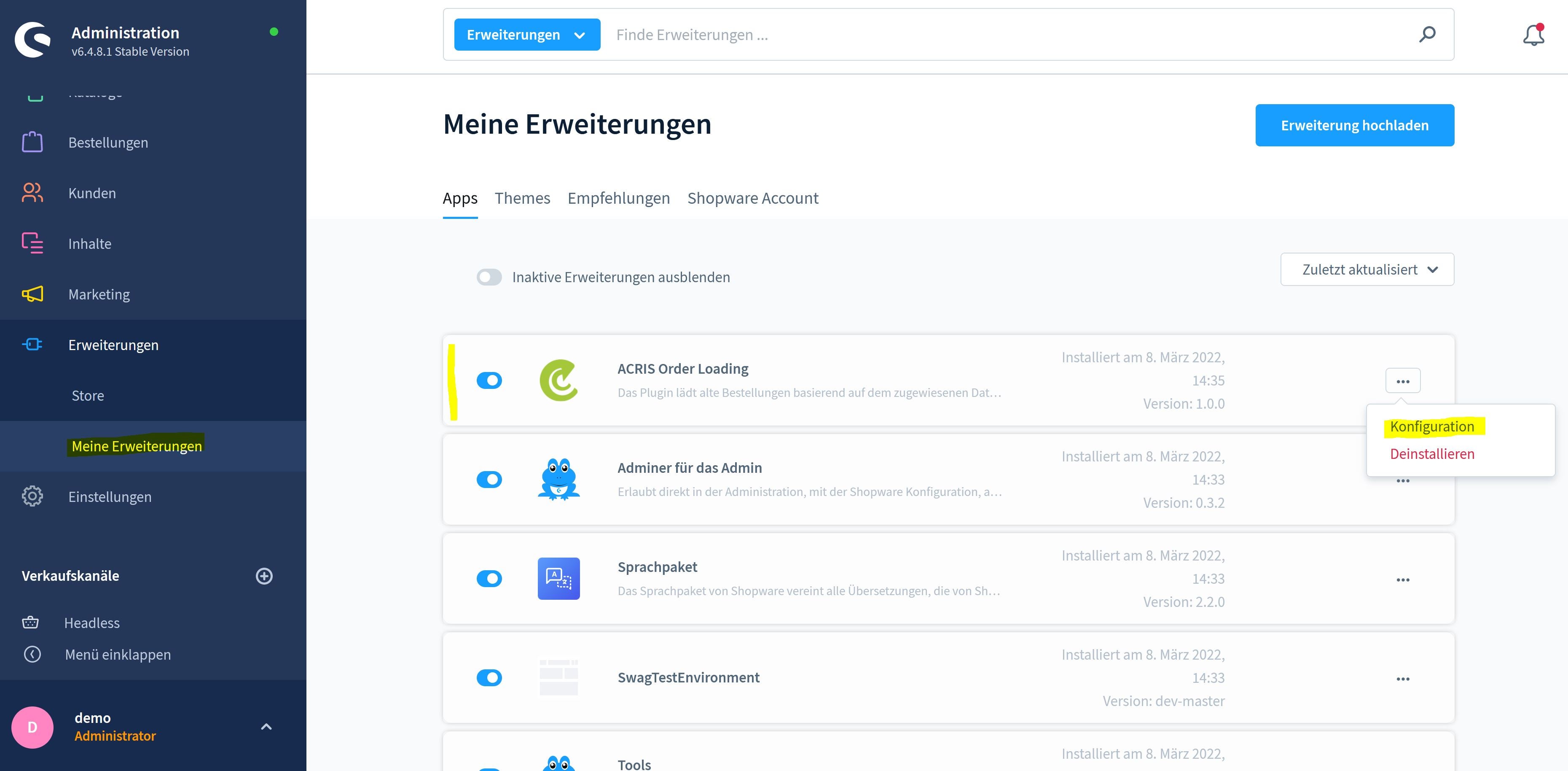Click Erweiterung hochladen button
This screenshot has height=771, width=1568.
pyautogui.click(x=1354, y=125)
